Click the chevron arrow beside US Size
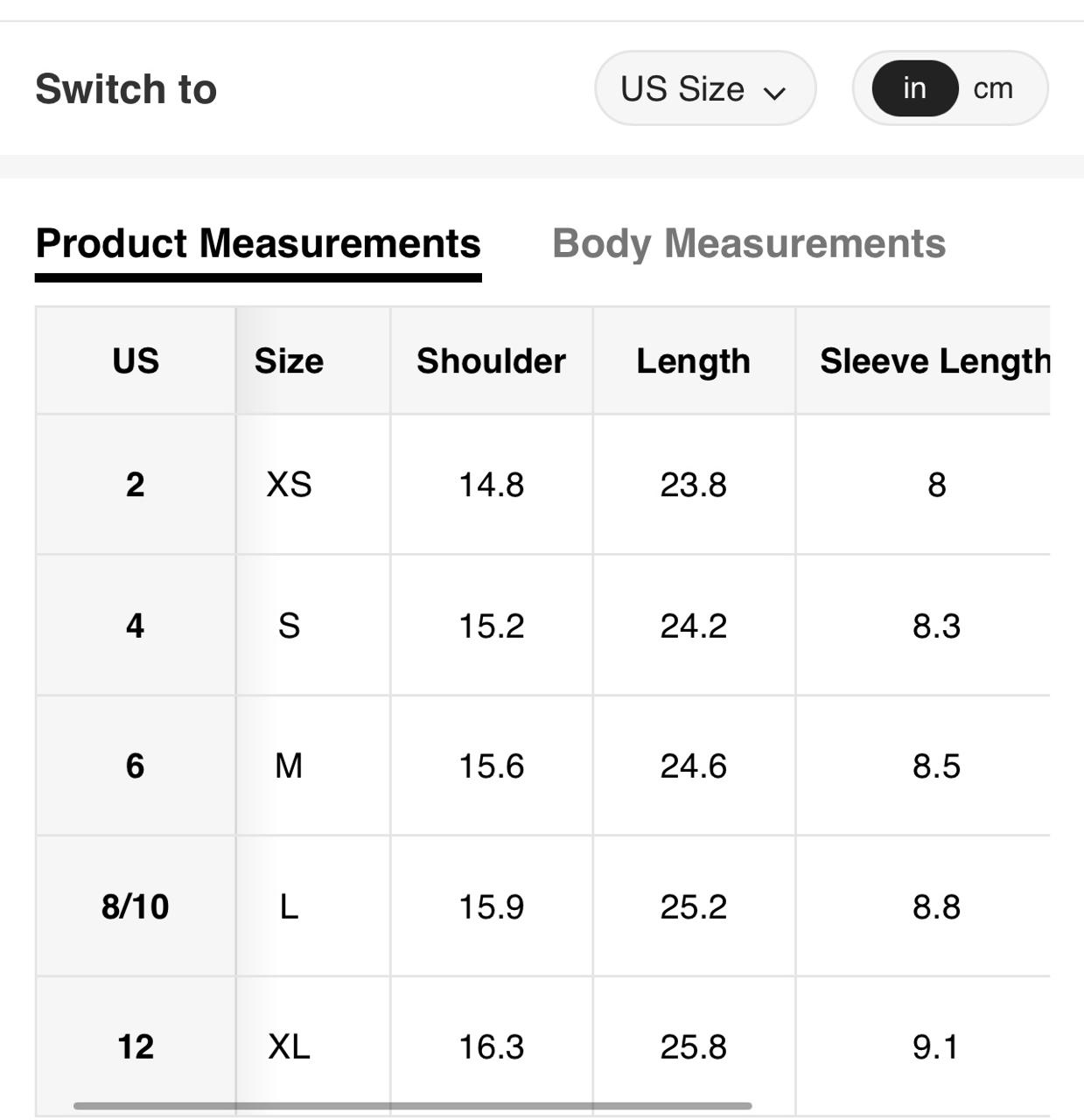This screenshot has height=1120, width=1084. (775, 92)
